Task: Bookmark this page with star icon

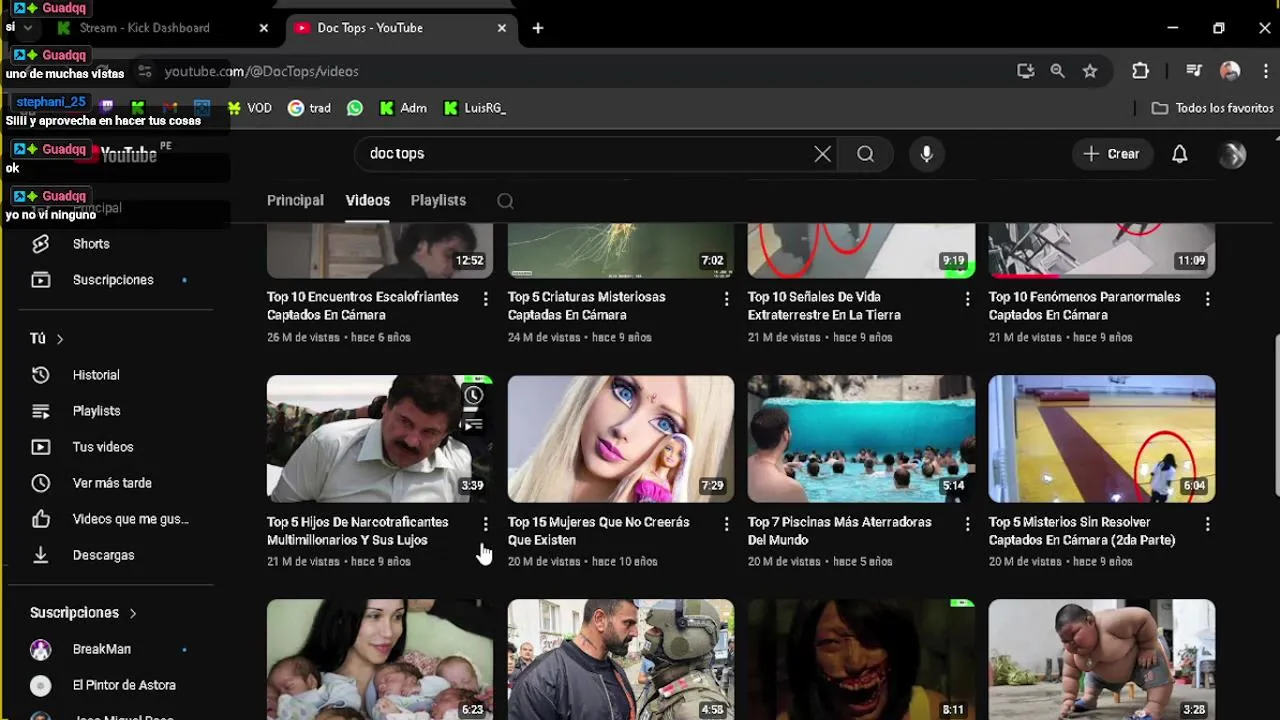Action: pyautogui.click(x=1090, y=71)
